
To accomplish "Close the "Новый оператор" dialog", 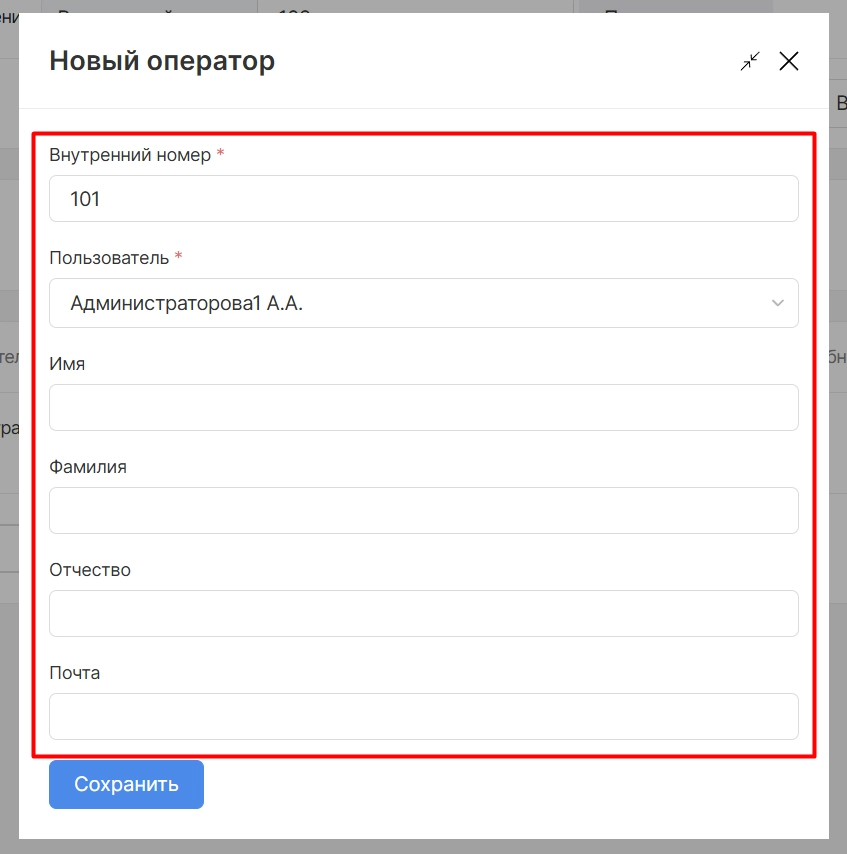I will 789,61.
